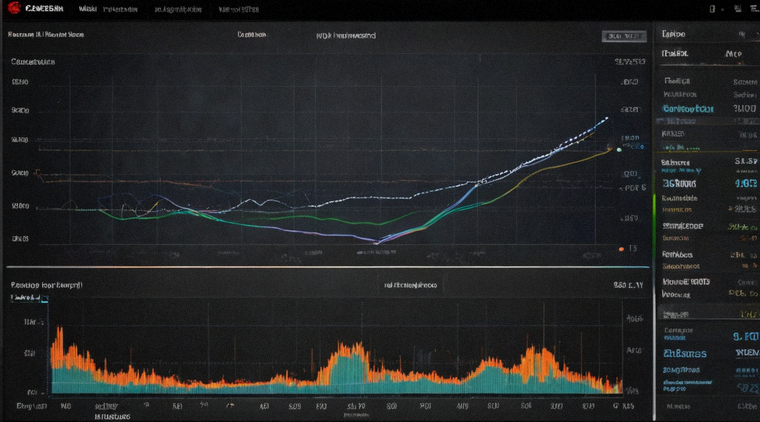Click the endpoint of the white dashed line
Image resolution: width=760 pixels, height=422 pixels.
pos(606,118)
